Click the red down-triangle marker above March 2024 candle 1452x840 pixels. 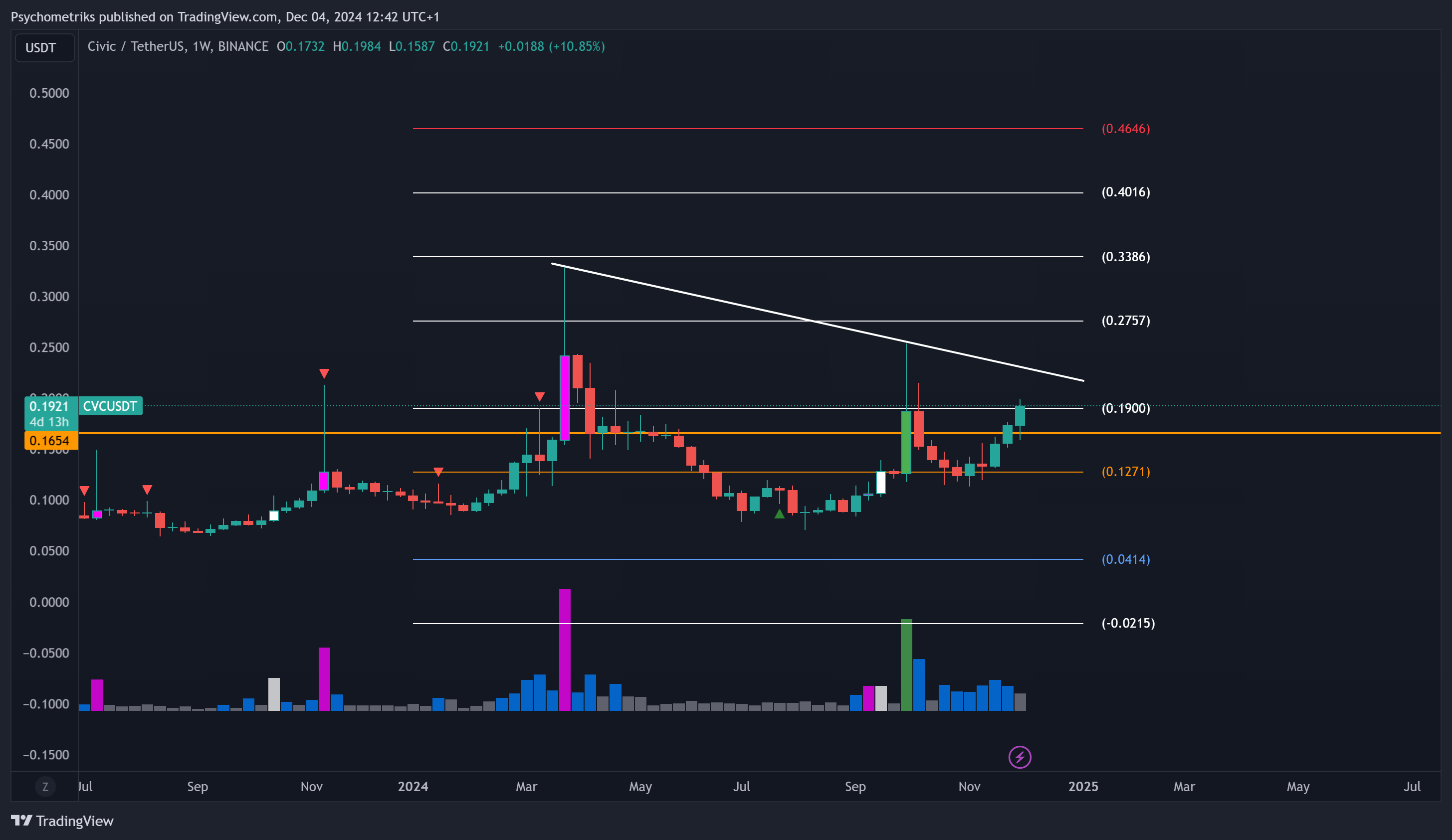(x=539, y=397)
